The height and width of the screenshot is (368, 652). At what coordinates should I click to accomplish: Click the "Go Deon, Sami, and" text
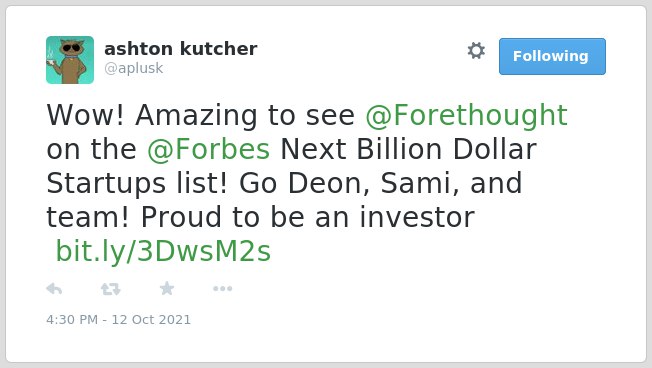pos(380,184)
